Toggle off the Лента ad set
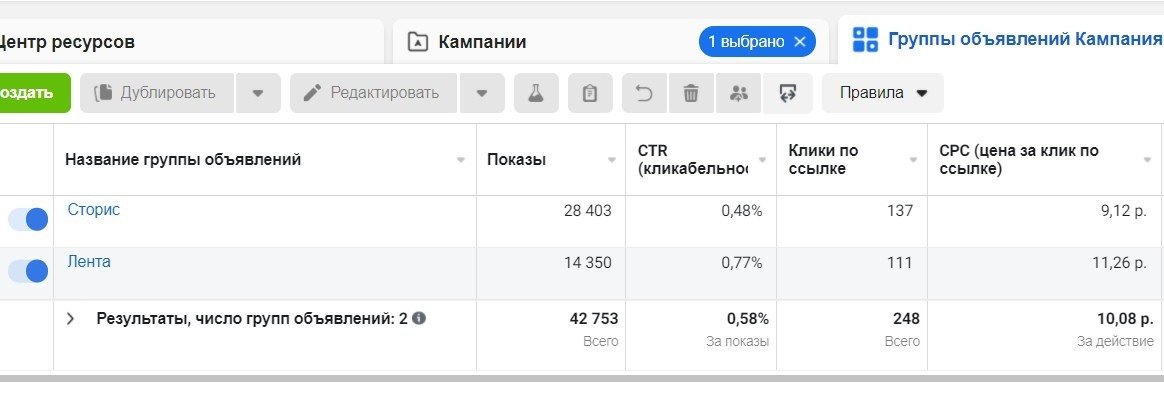 [x=28, y=271]
